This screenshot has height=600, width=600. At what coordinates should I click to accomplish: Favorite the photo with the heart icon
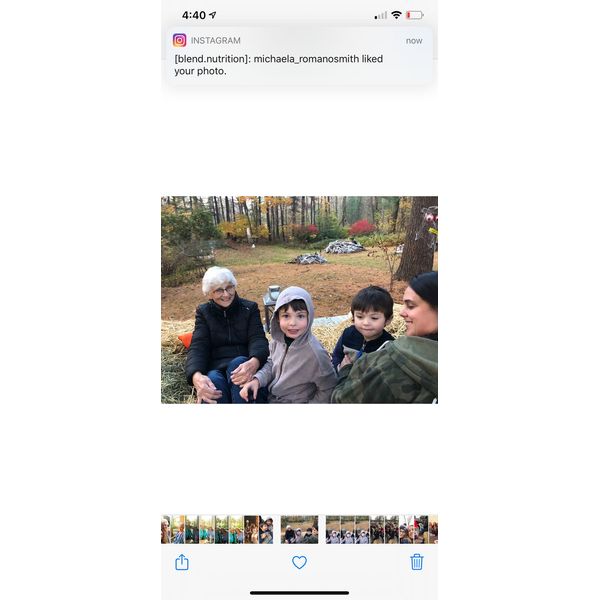[x=299, y=562]
